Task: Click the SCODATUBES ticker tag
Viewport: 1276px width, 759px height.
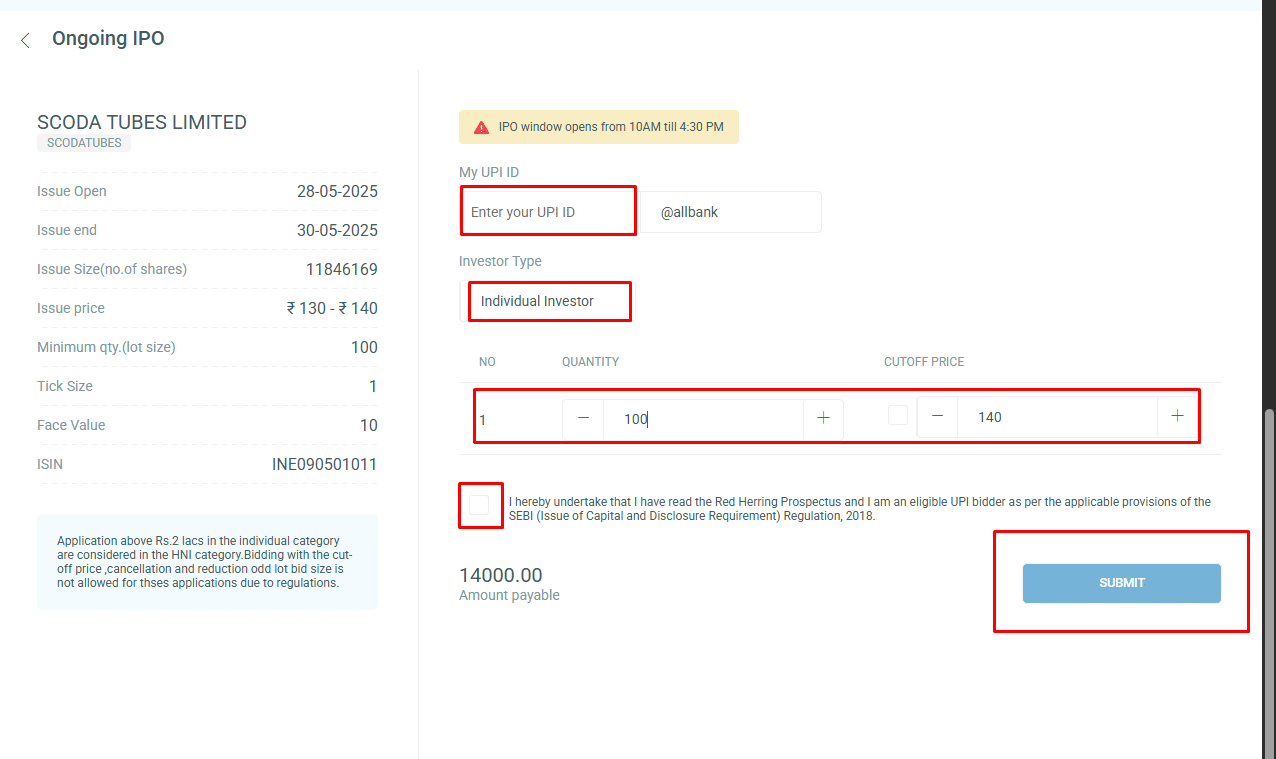Action: [x=84, y=143]
